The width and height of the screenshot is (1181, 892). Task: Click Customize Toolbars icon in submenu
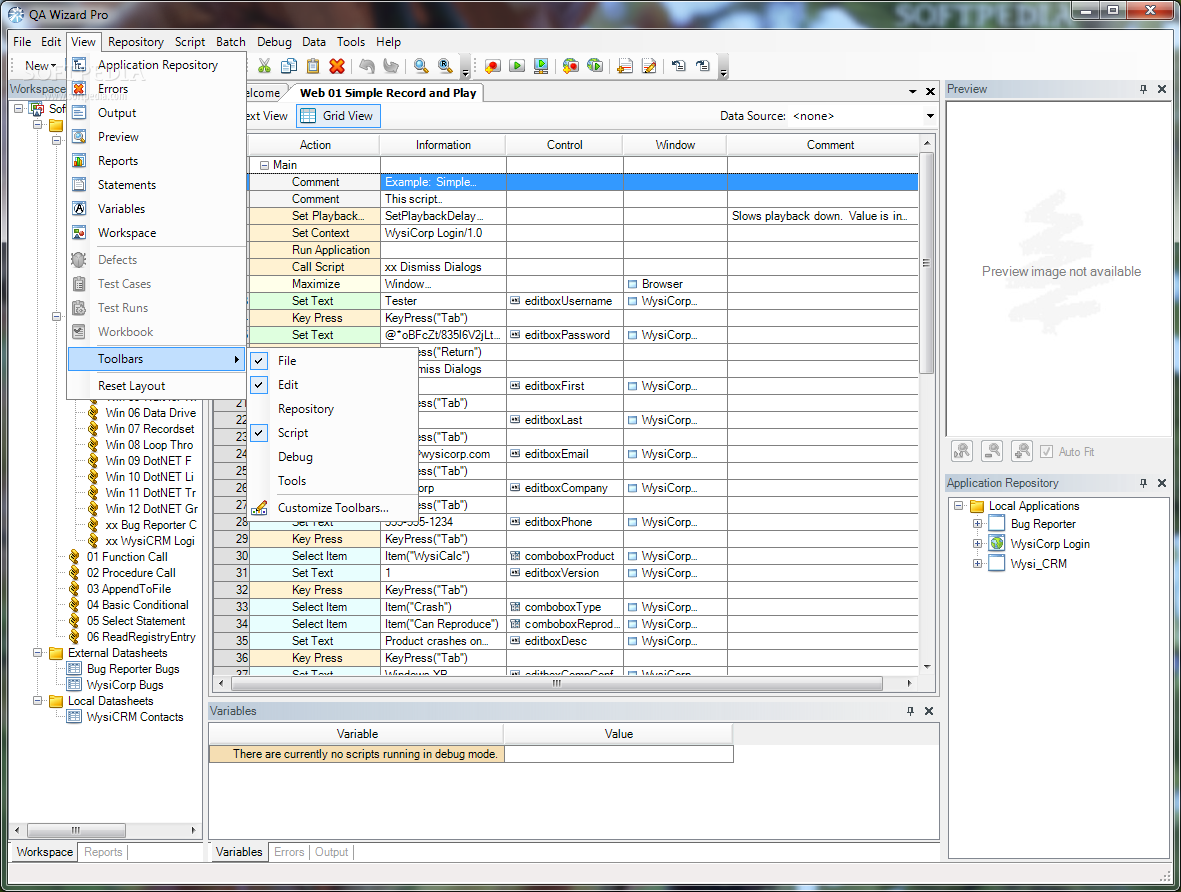pos(259,508)
